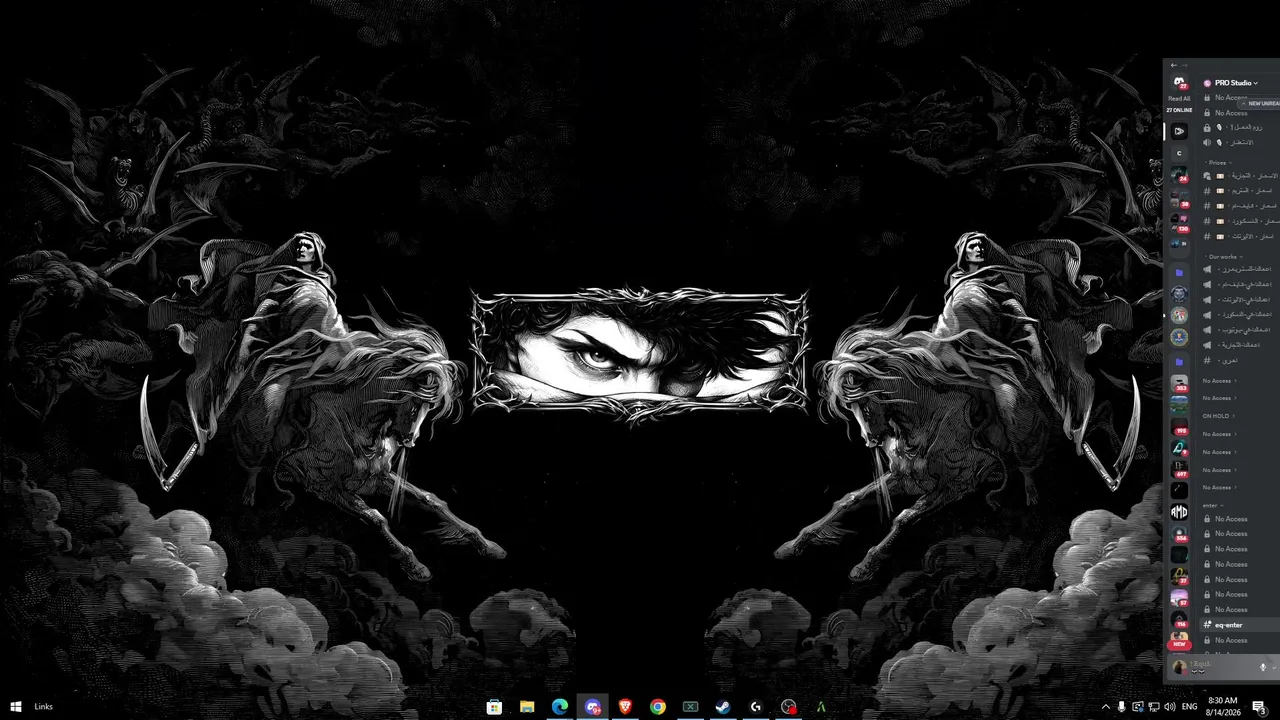
Task: Open the arrow beside the Discord microphone
Action: click(x=1273, y=667)
